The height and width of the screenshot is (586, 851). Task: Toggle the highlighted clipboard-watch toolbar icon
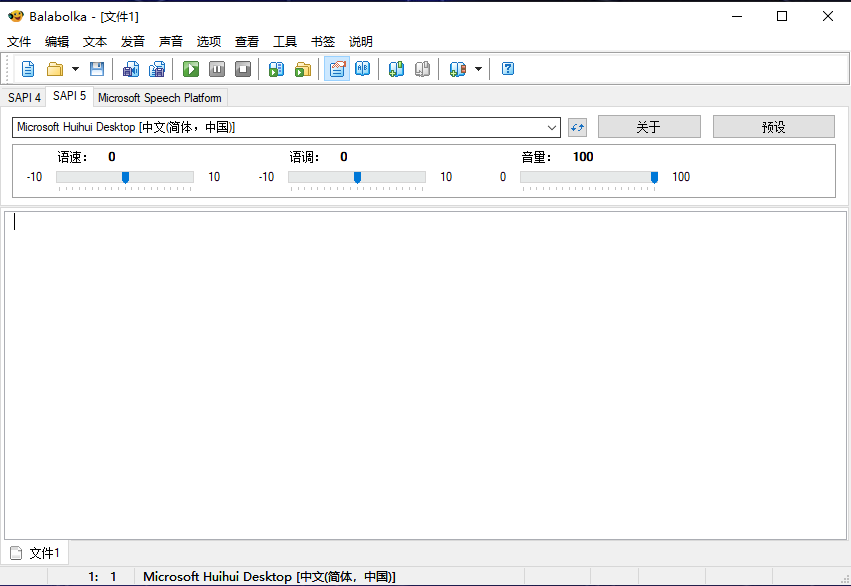pyautogui.click(x=337, y=69)
